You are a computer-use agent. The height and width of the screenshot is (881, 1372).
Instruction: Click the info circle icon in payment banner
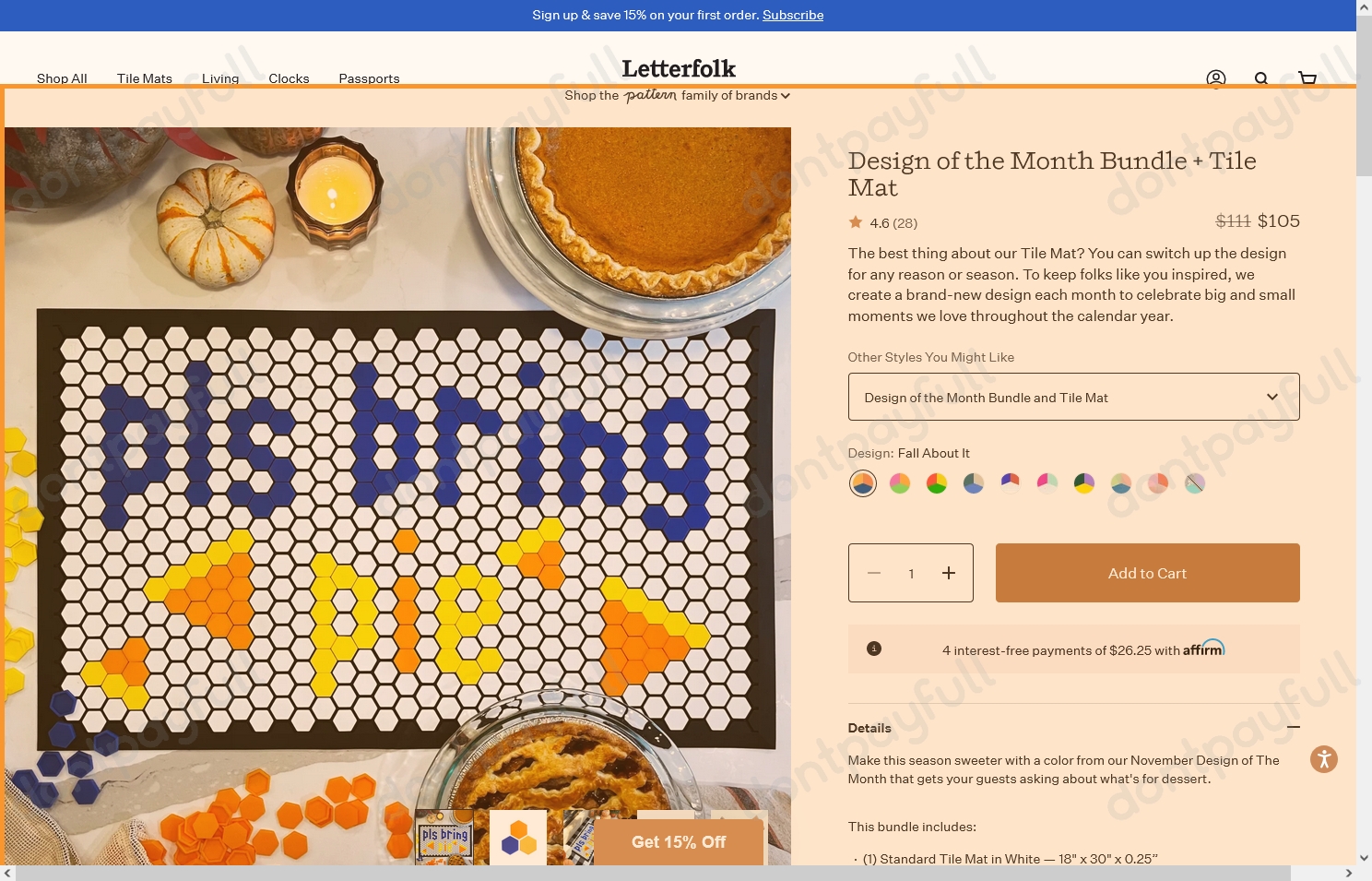click(x=873, y=649)
